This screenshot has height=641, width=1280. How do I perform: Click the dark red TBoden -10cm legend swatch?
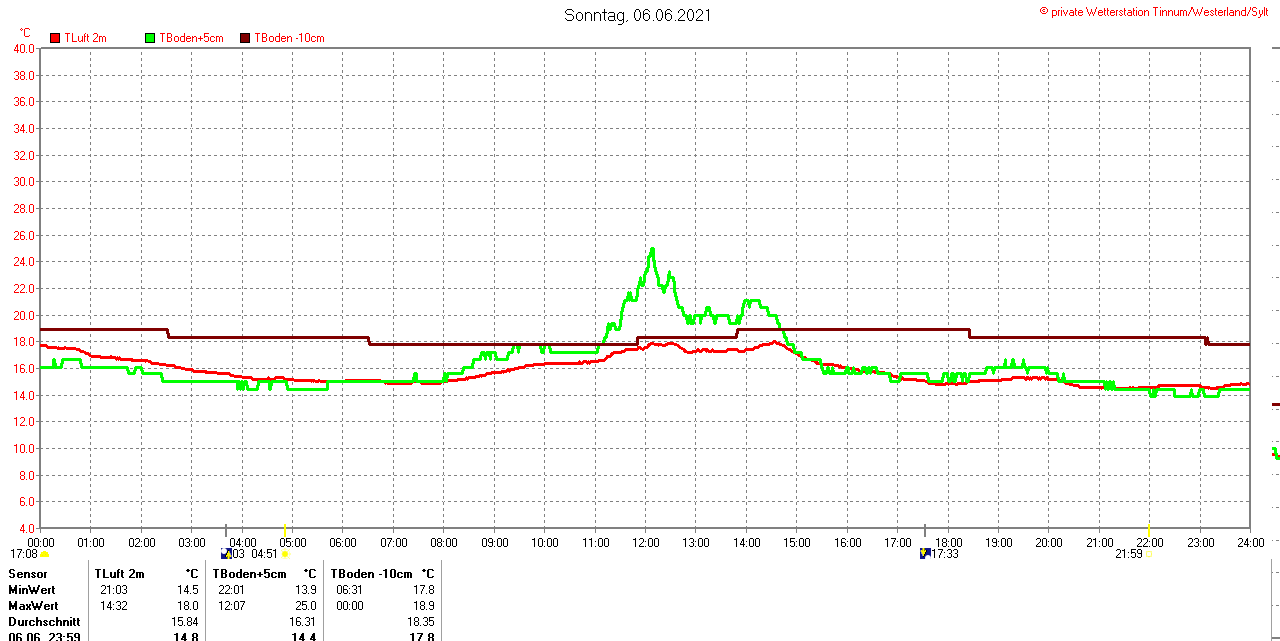[x=246, y=38]
